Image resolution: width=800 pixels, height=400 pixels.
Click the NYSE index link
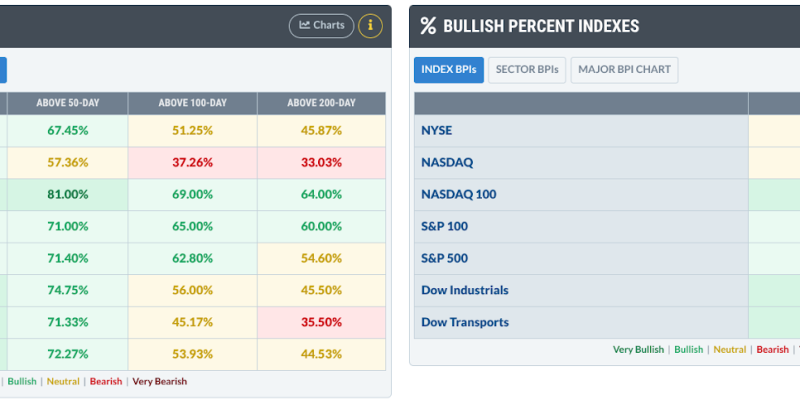click(x=436, y=131)
